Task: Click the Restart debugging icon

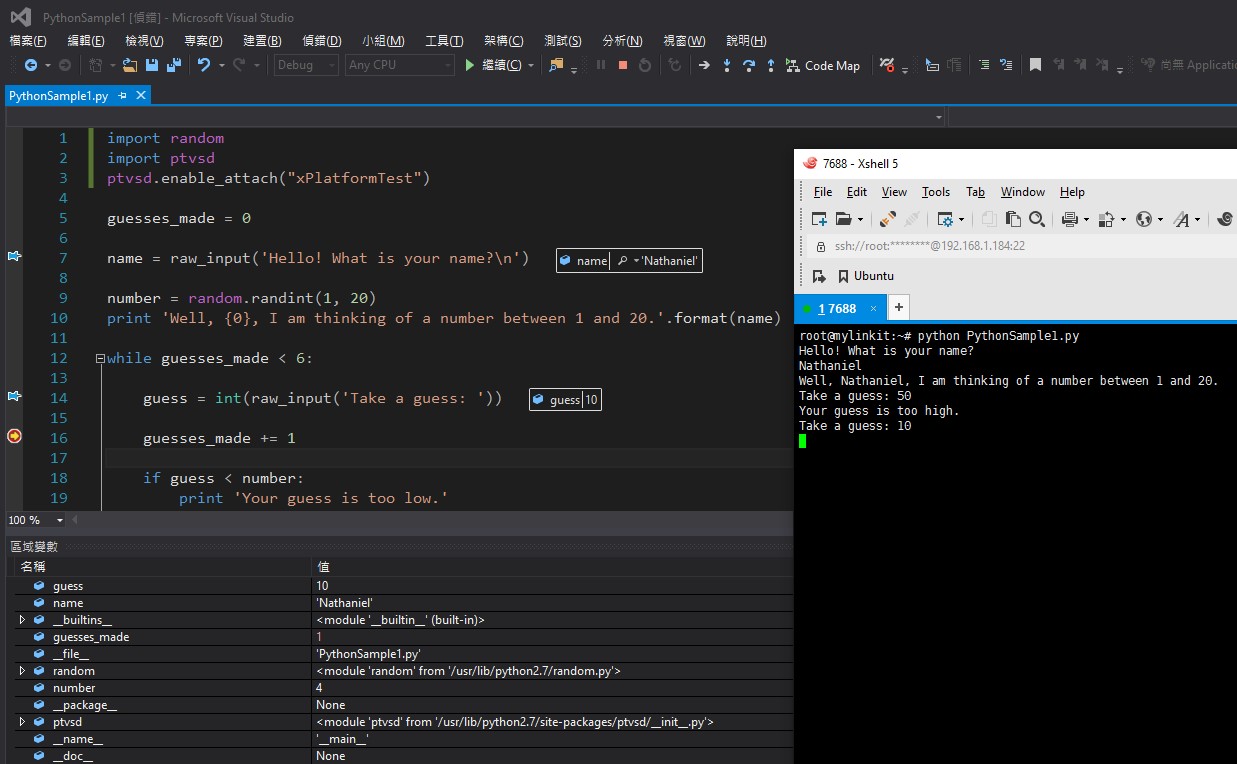Action: pyautogui.click(x=646, y=65)
